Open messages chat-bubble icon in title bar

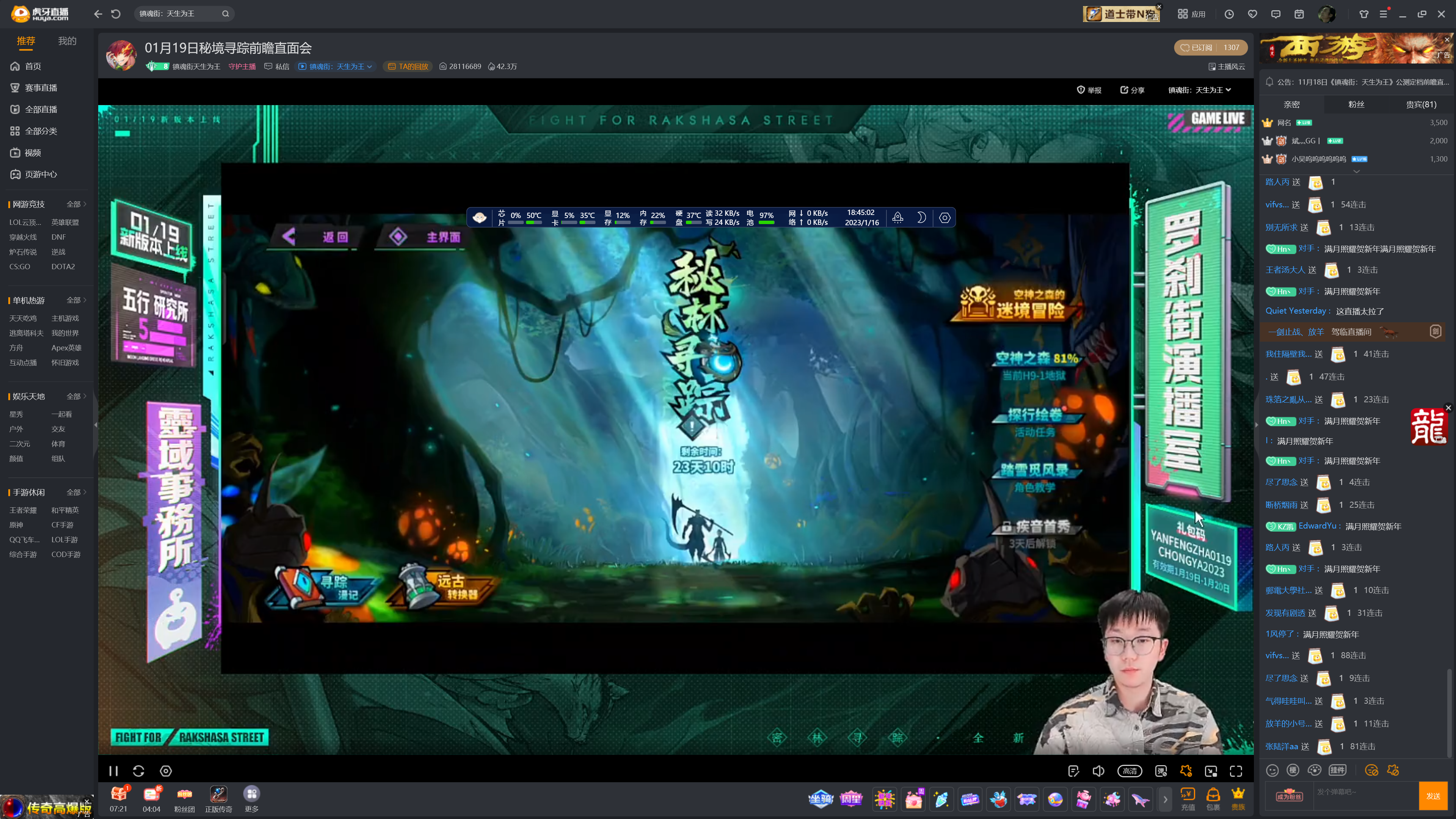point(1276,14)
